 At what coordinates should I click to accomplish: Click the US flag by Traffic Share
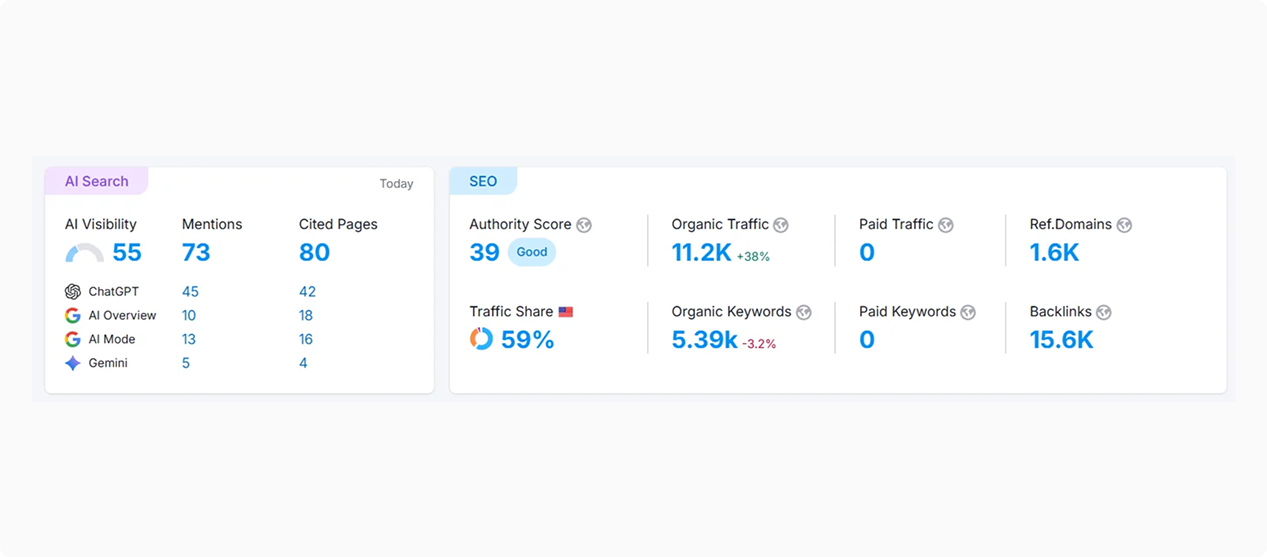tap(566, 312)
